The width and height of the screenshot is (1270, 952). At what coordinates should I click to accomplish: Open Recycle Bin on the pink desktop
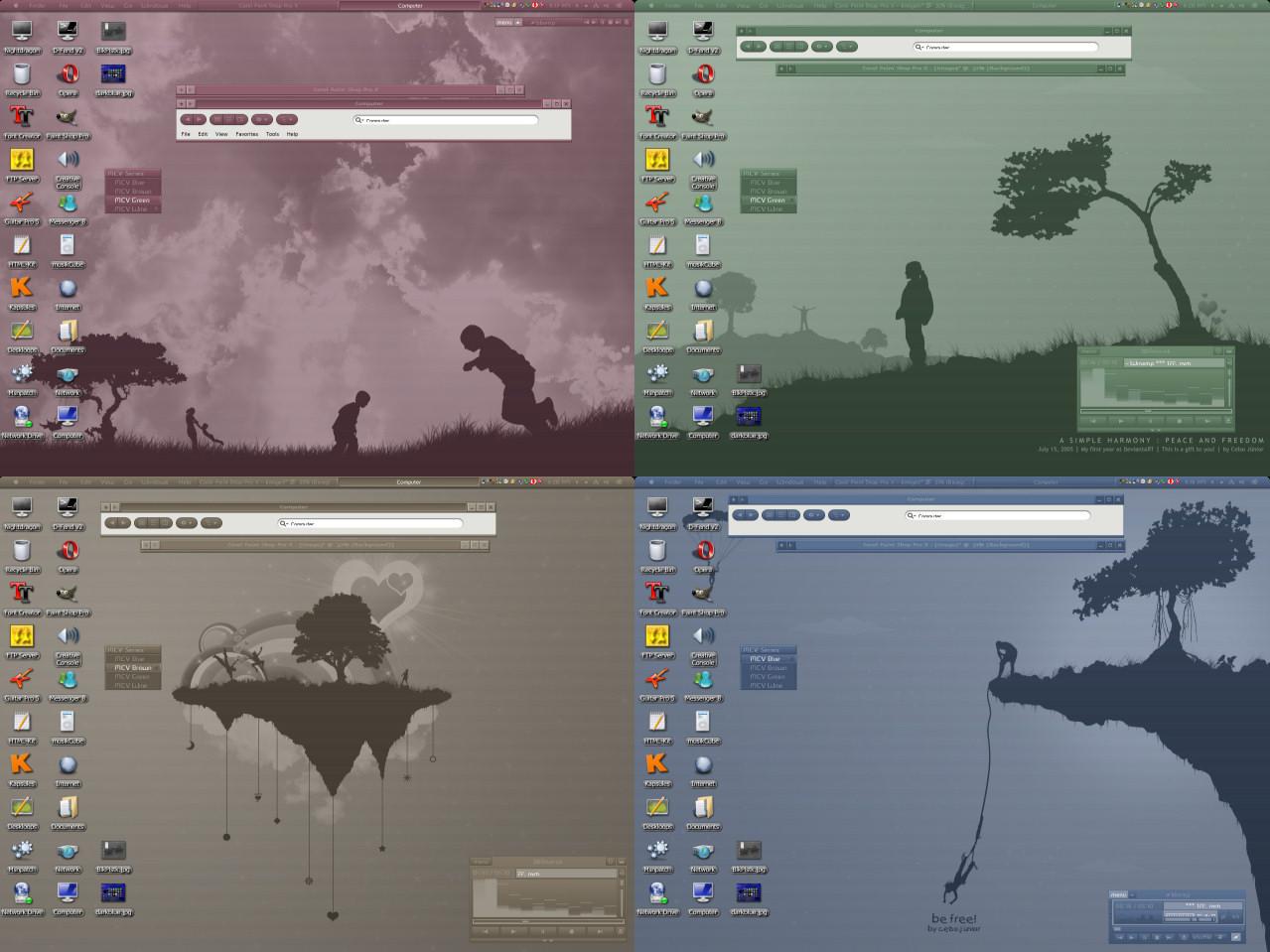[22, 78]
